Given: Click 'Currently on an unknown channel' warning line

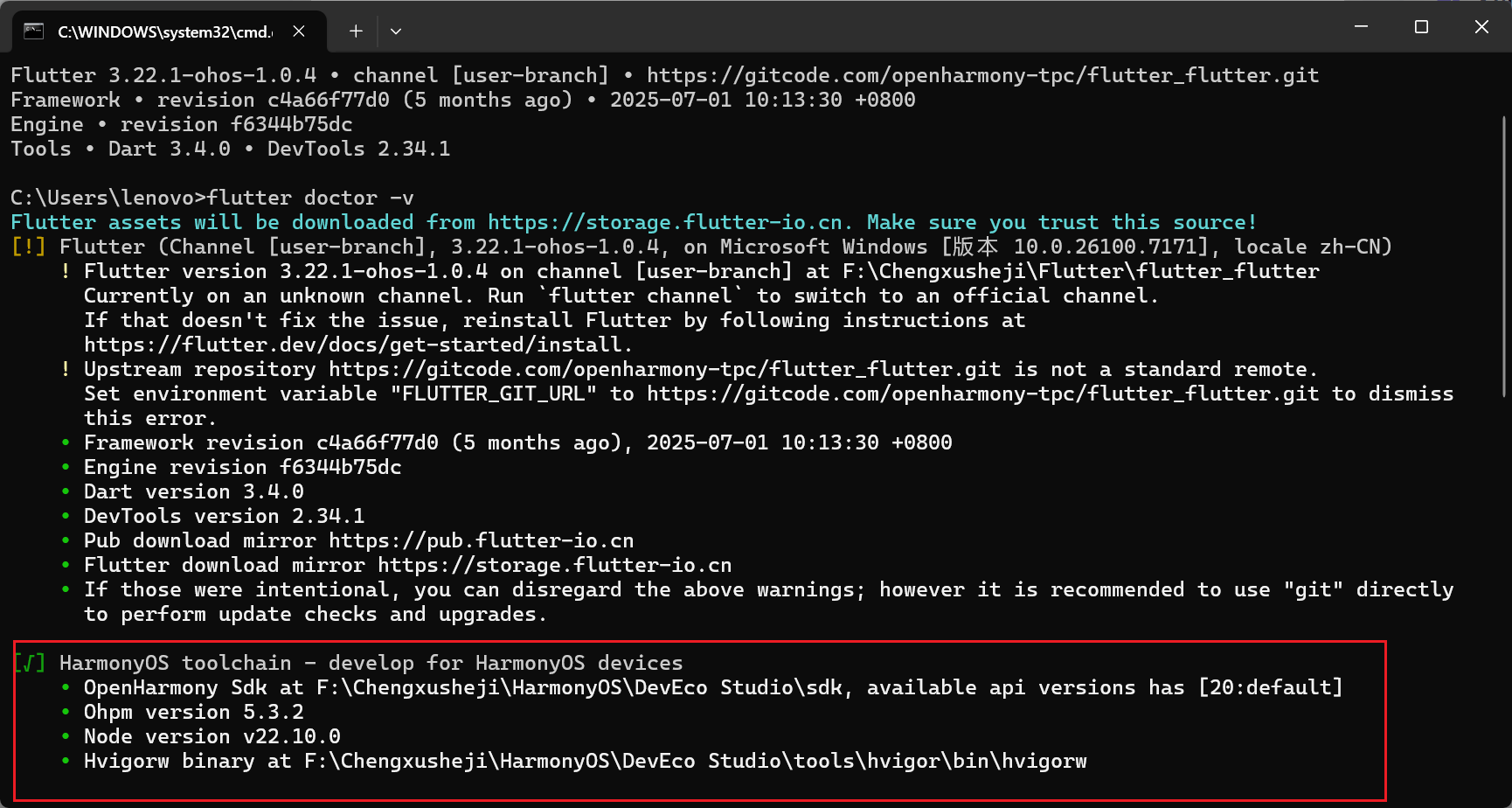Looking at the screenshot, I should (621, 296).
